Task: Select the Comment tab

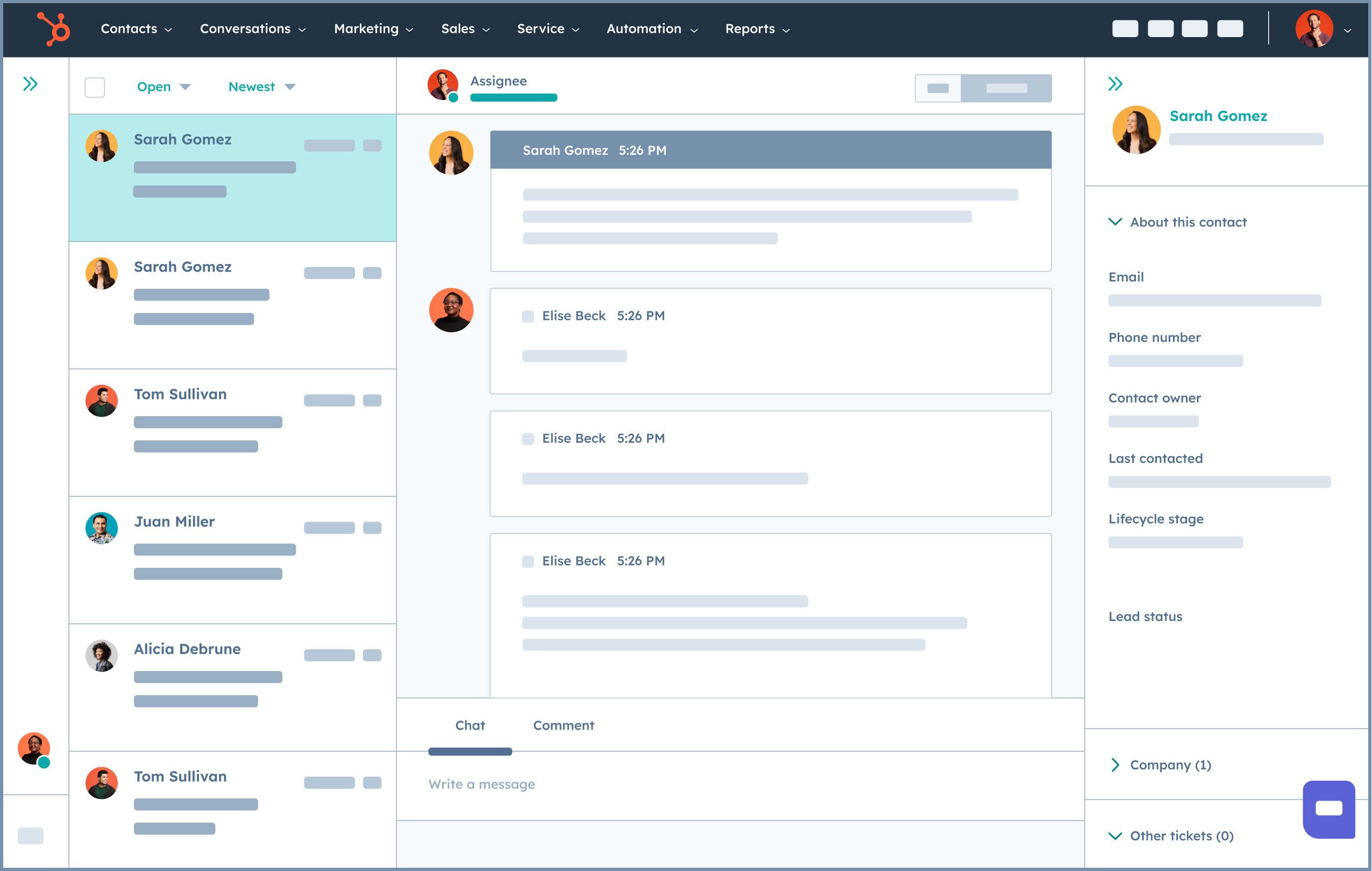Action: pyautogui.click(x=563, y=725)
